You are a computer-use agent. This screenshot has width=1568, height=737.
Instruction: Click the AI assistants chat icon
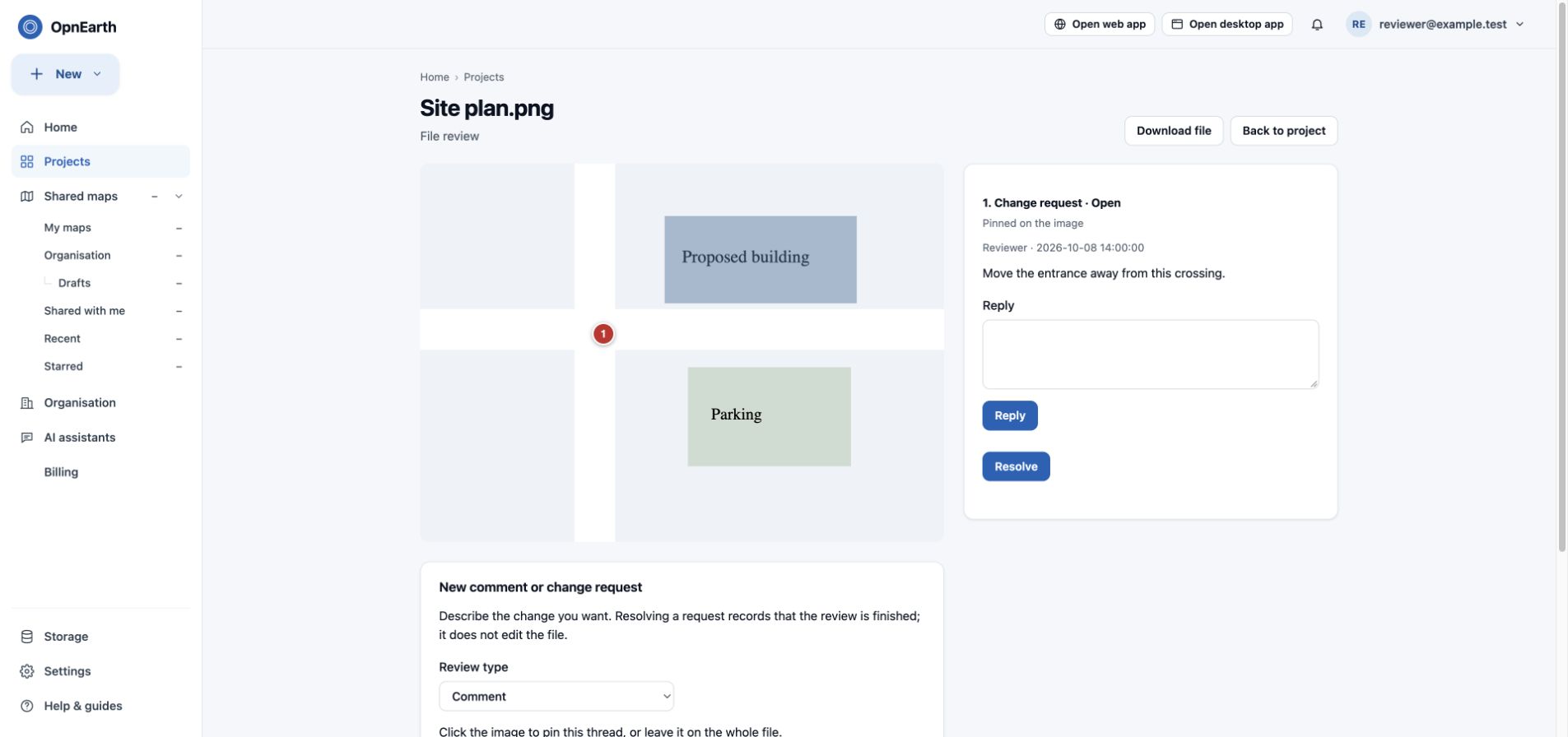pyautogui.click(x=27, y=438)
